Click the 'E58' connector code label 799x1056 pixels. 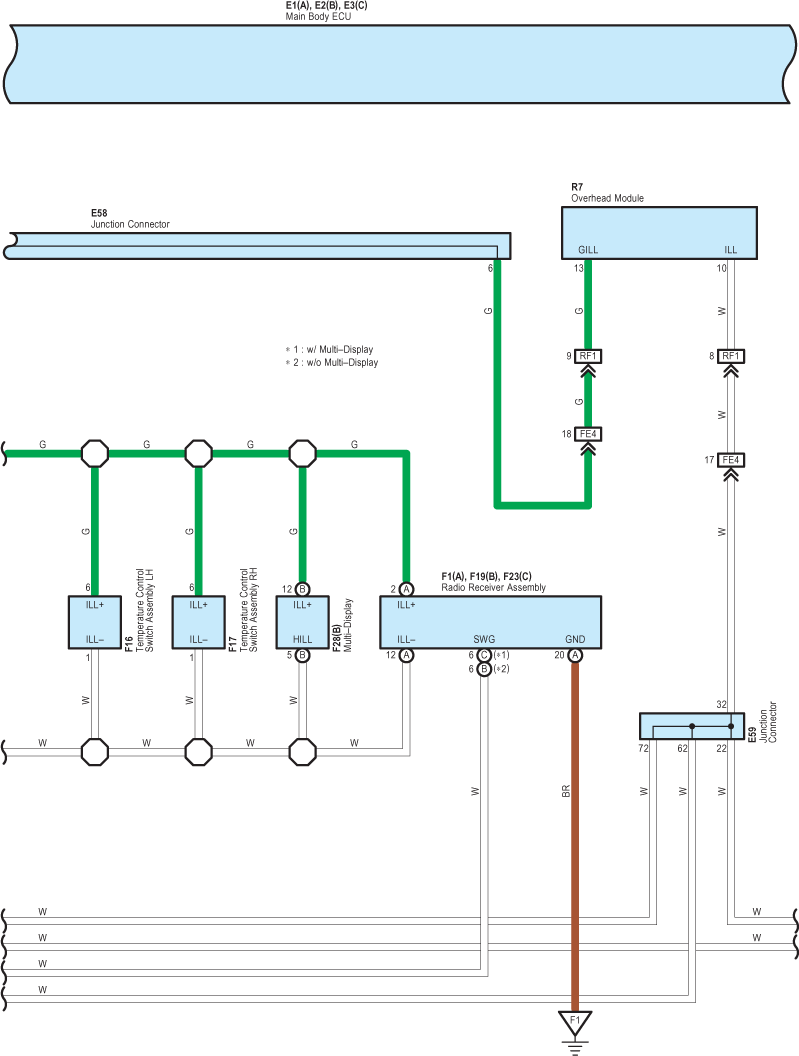[x=99, y=213]
